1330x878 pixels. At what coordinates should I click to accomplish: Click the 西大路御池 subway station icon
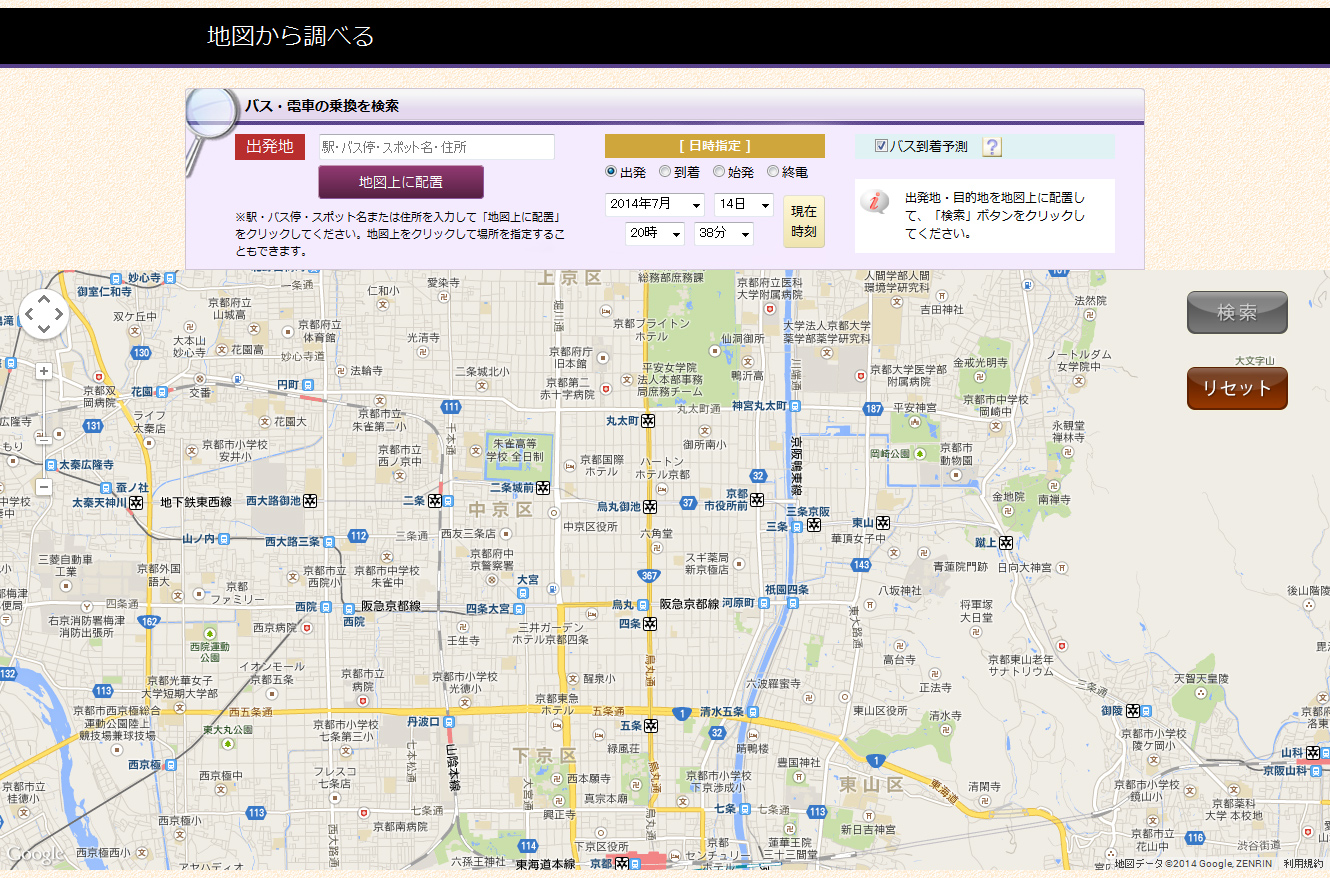coord(310,500)
